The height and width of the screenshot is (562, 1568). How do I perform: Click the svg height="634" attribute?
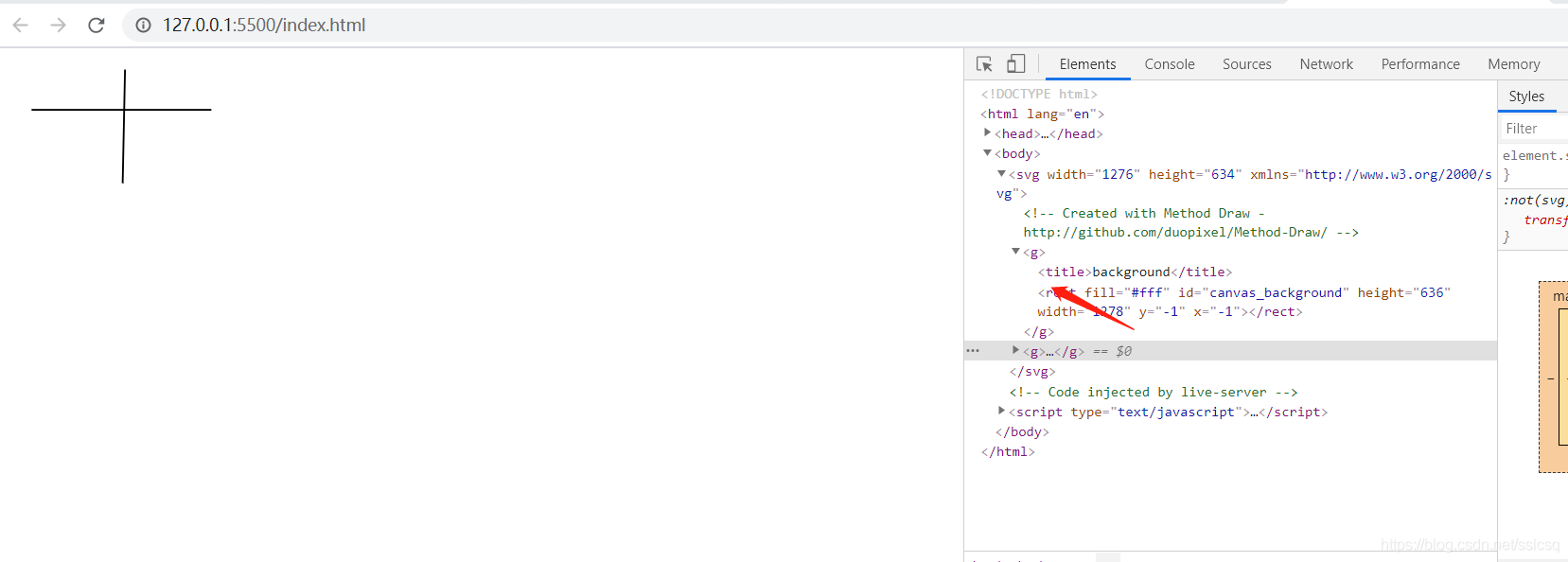pyautogui.click(x=1194, y=174)
